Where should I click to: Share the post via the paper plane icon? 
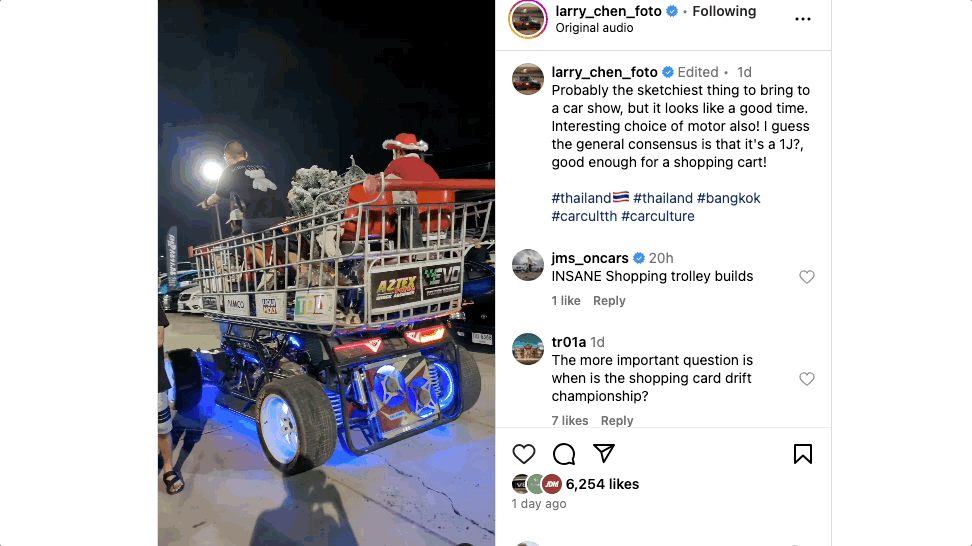coord(604,454)
